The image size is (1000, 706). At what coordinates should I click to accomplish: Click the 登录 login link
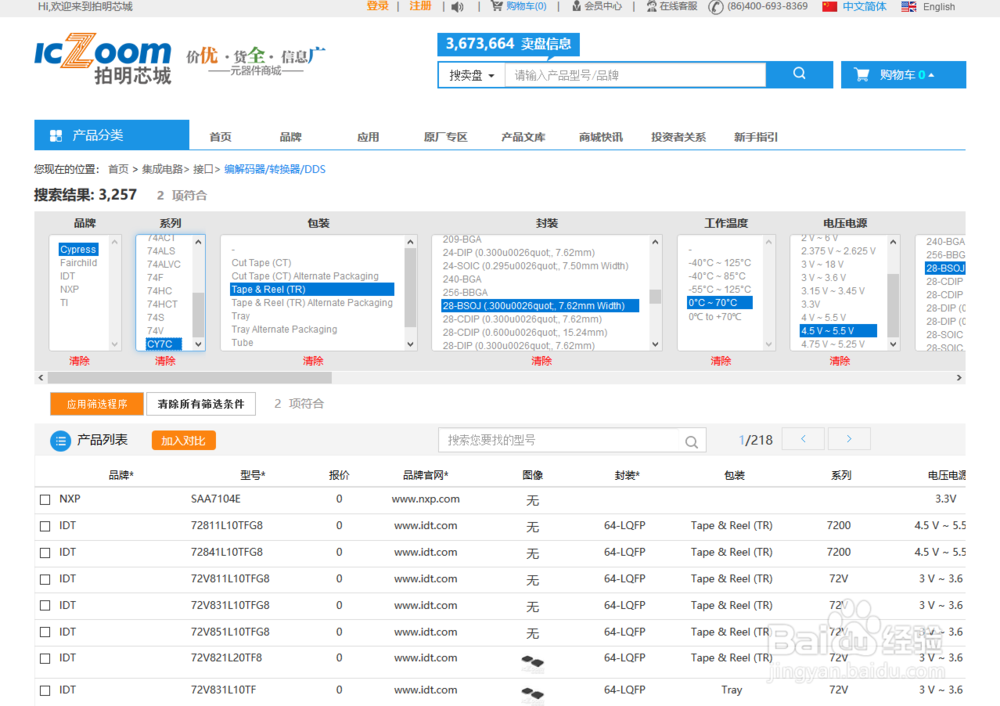tap(377, 6)
